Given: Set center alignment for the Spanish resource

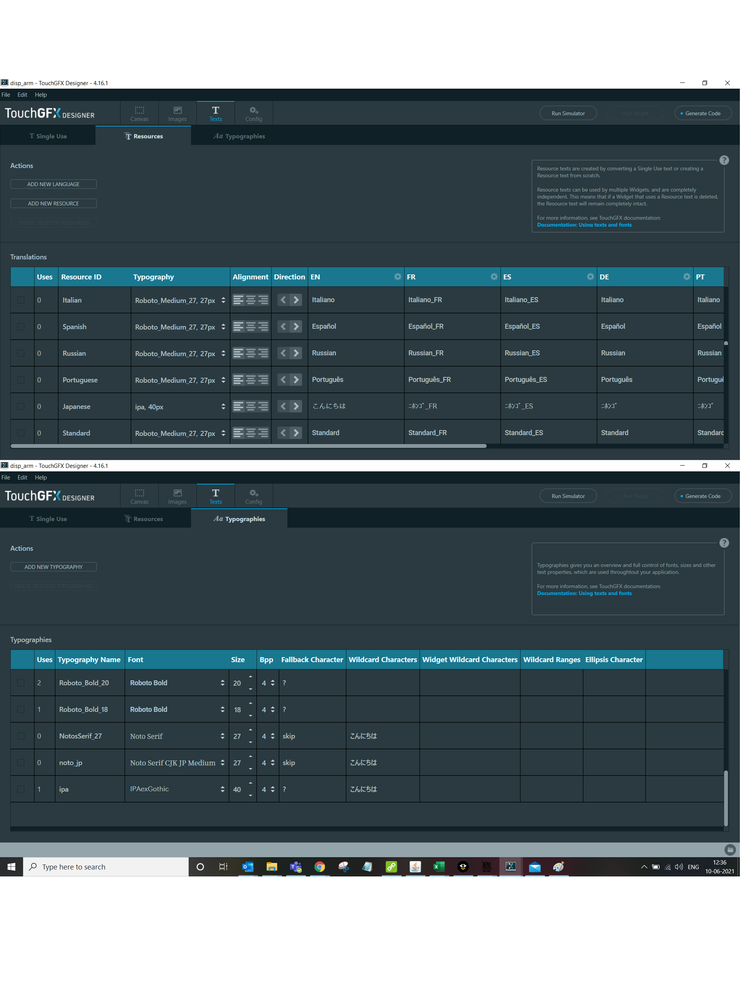Looking at the screenshot, I should [x=250, y=326].
